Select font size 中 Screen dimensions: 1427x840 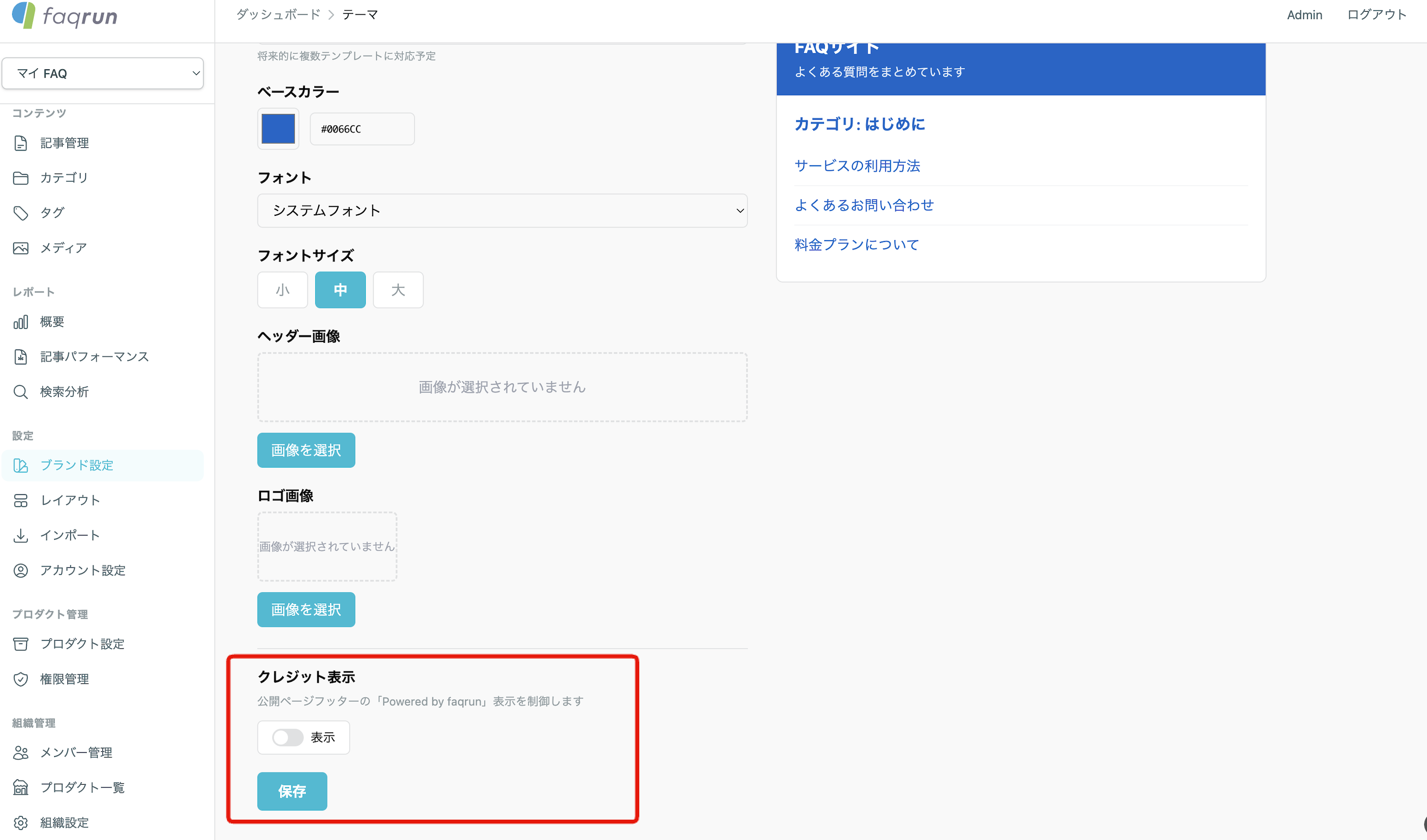pos(341,290)
